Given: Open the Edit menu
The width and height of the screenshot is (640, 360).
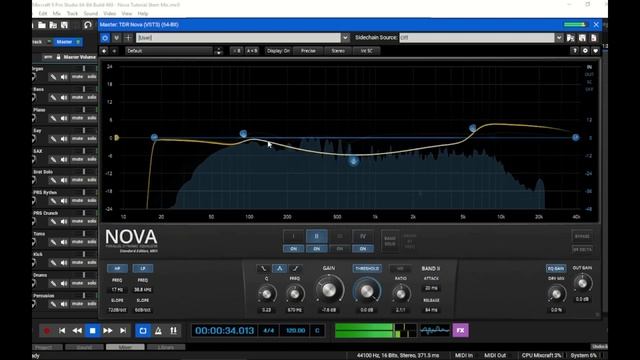Looking at the screenshot, I should pos(42,13).
